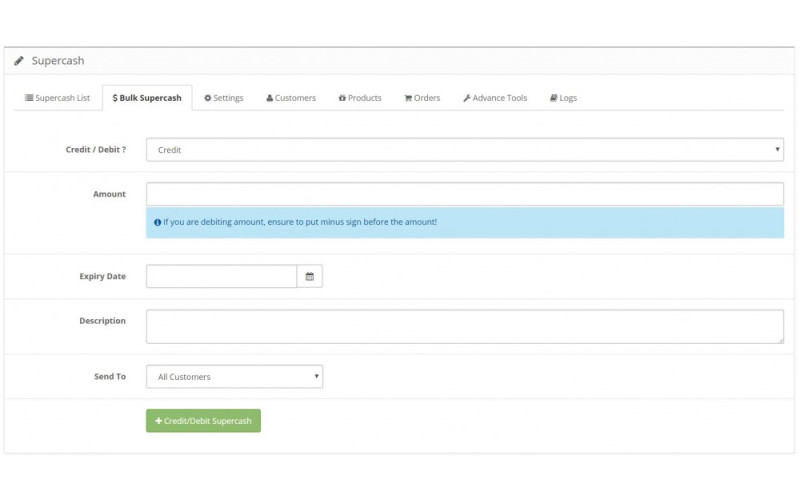
Task: Switch to the Bulk Supercash tab
Action: pos(147,98)
